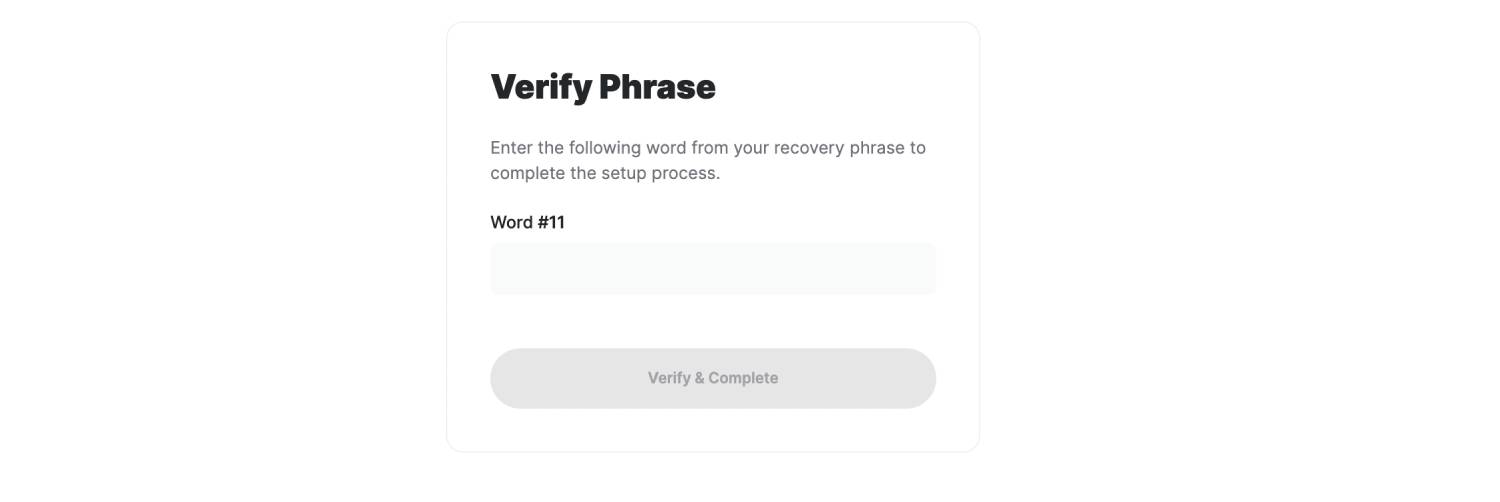Click the "Verify & Complete" button label text
This screenshot has width=1500, height=502.
[x=712, y=378]
